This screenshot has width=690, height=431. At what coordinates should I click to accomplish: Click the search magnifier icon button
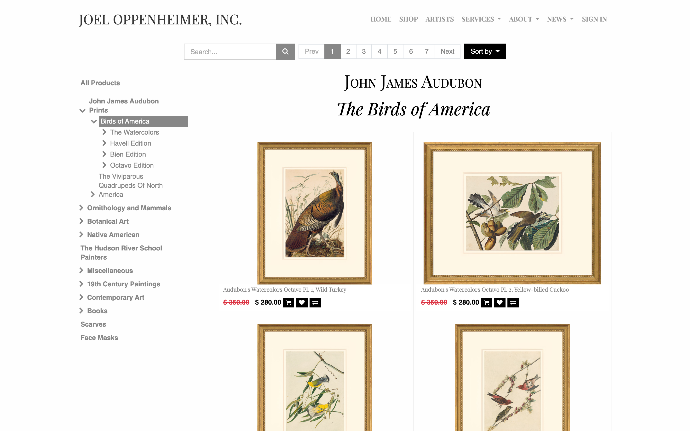tap(285, 52)
